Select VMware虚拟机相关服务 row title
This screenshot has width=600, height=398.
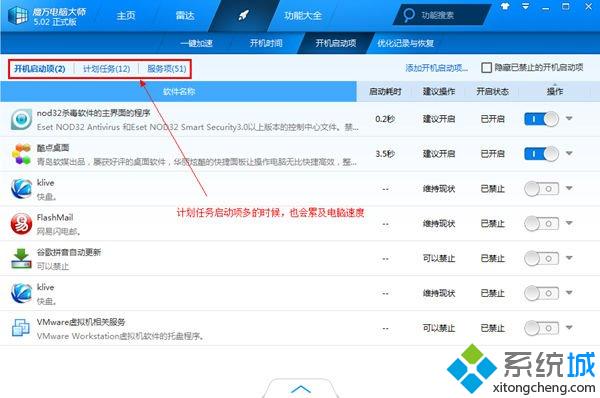point(81,322)
